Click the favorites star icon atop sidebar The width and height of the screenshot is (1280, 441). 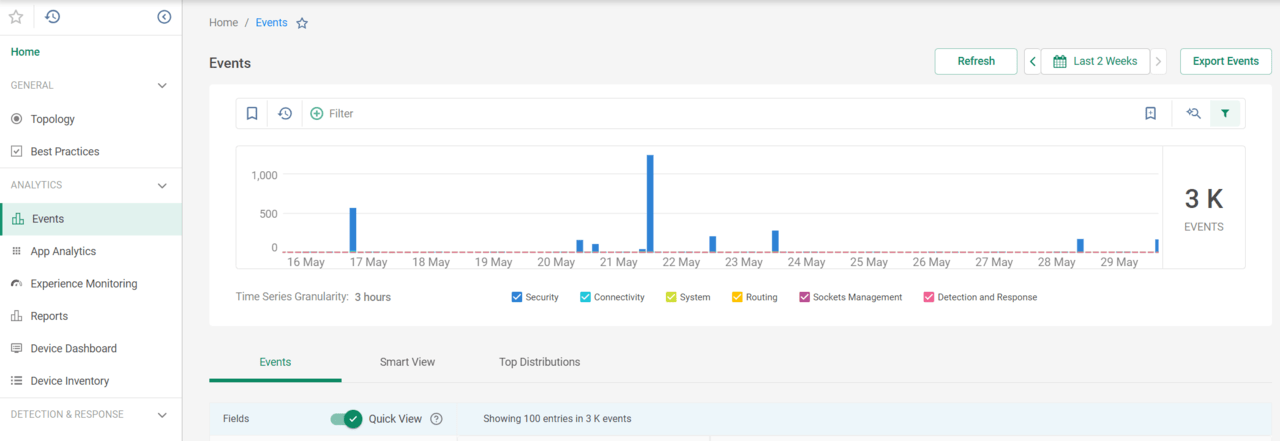(16, 17)
